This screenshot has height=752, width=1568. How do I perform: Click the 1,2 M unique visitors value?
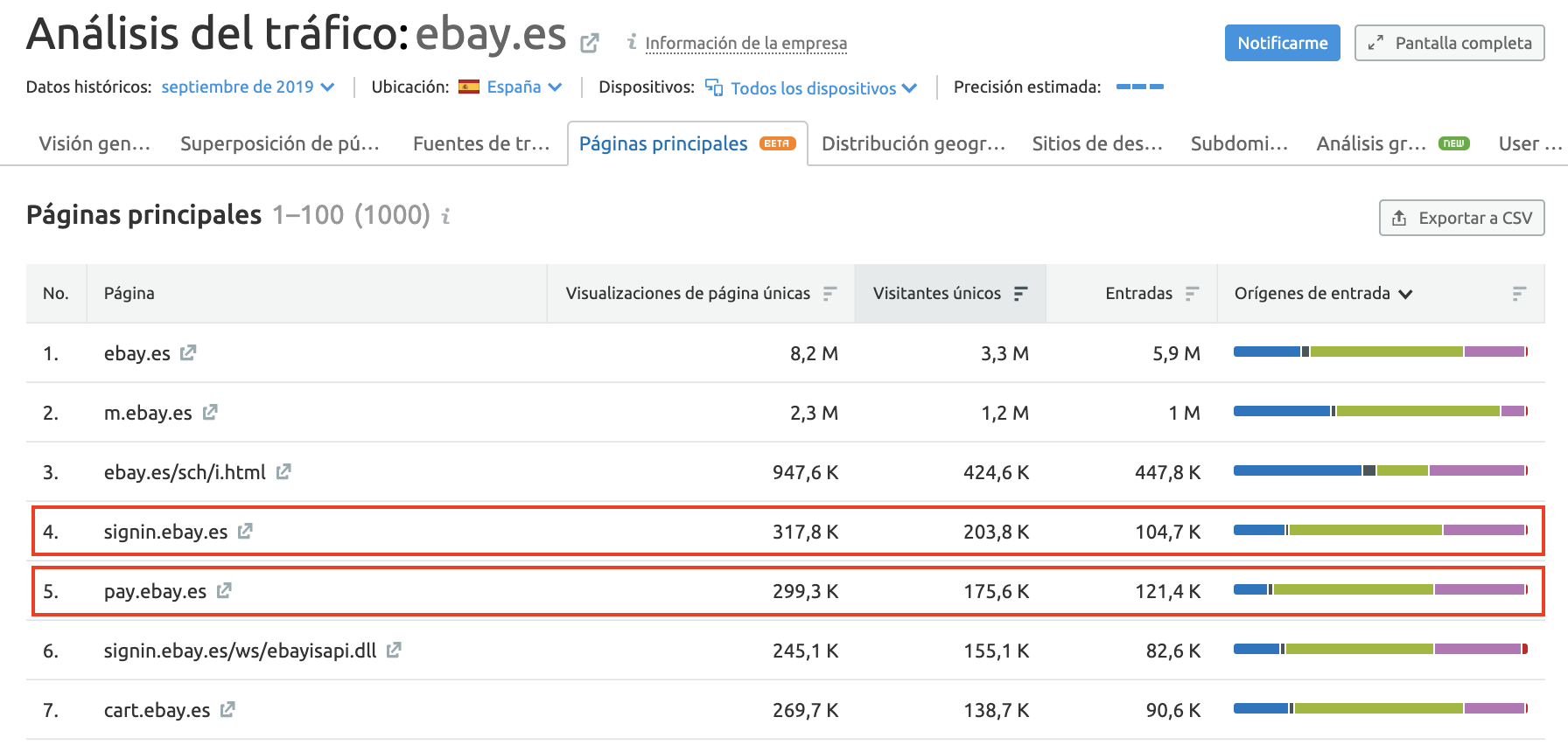1004,413
